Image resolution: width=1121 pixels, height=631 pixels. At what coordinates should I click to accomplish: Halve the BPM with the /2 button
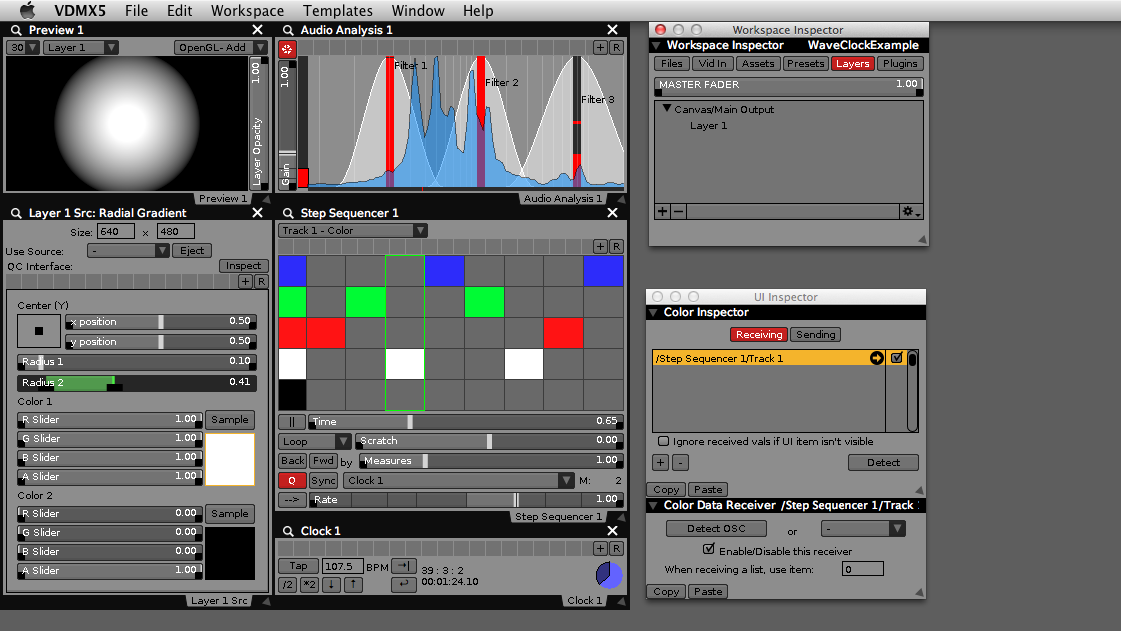[287, 585]
